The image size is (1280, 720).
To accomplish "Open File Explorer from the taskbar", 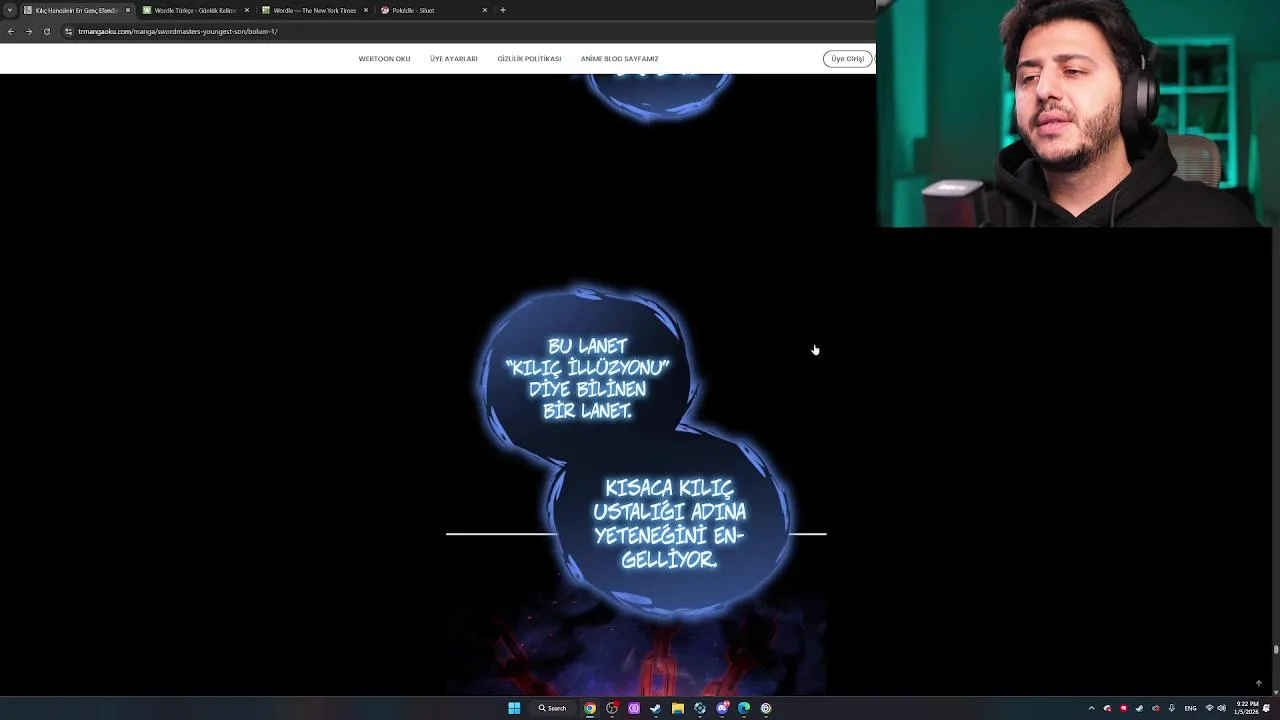I will pyautogui.click(x=677, y=708).
